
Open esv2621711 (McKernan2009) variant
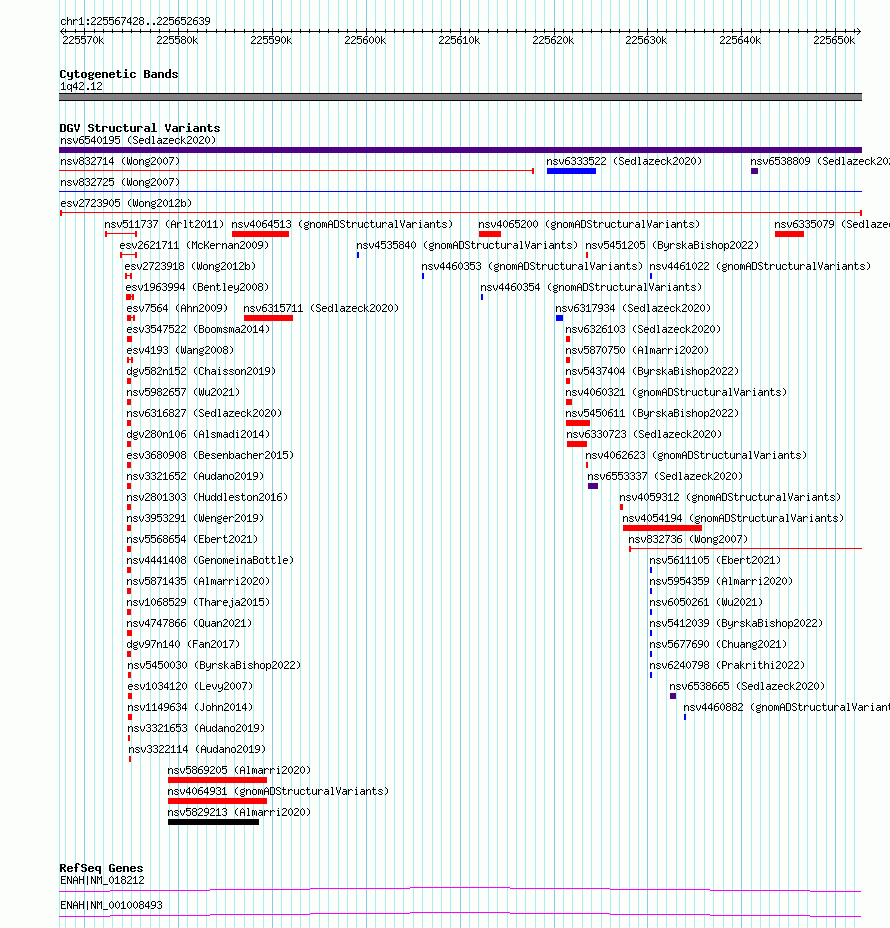(x=194, y=245)
